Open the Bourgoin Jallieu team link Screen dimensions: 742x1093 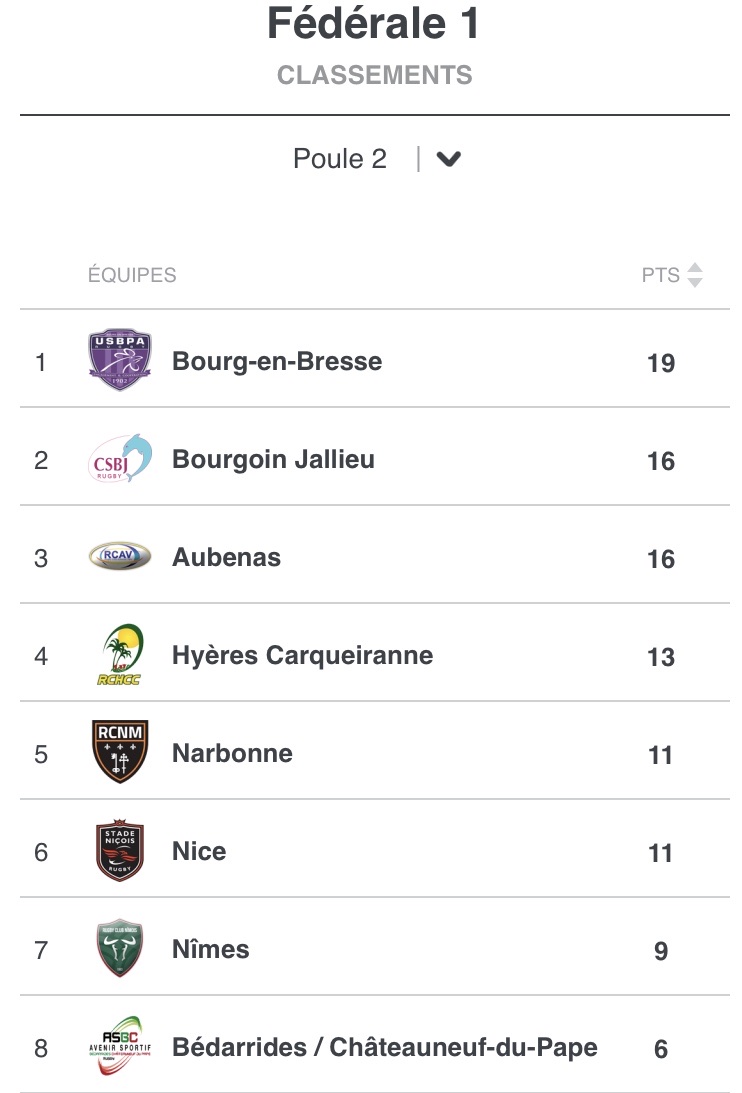tap(273, 459)
